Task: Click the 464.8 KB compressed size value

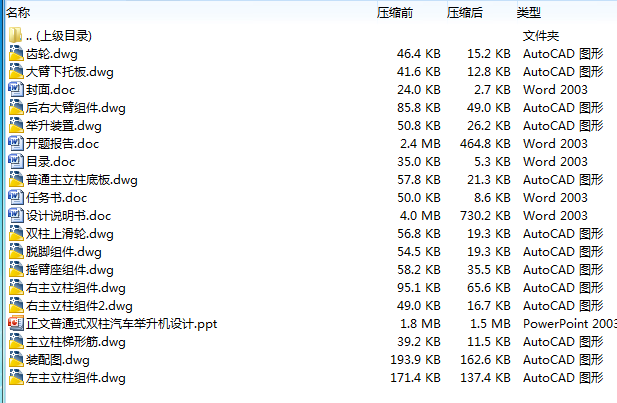Action: pos(485,144)
